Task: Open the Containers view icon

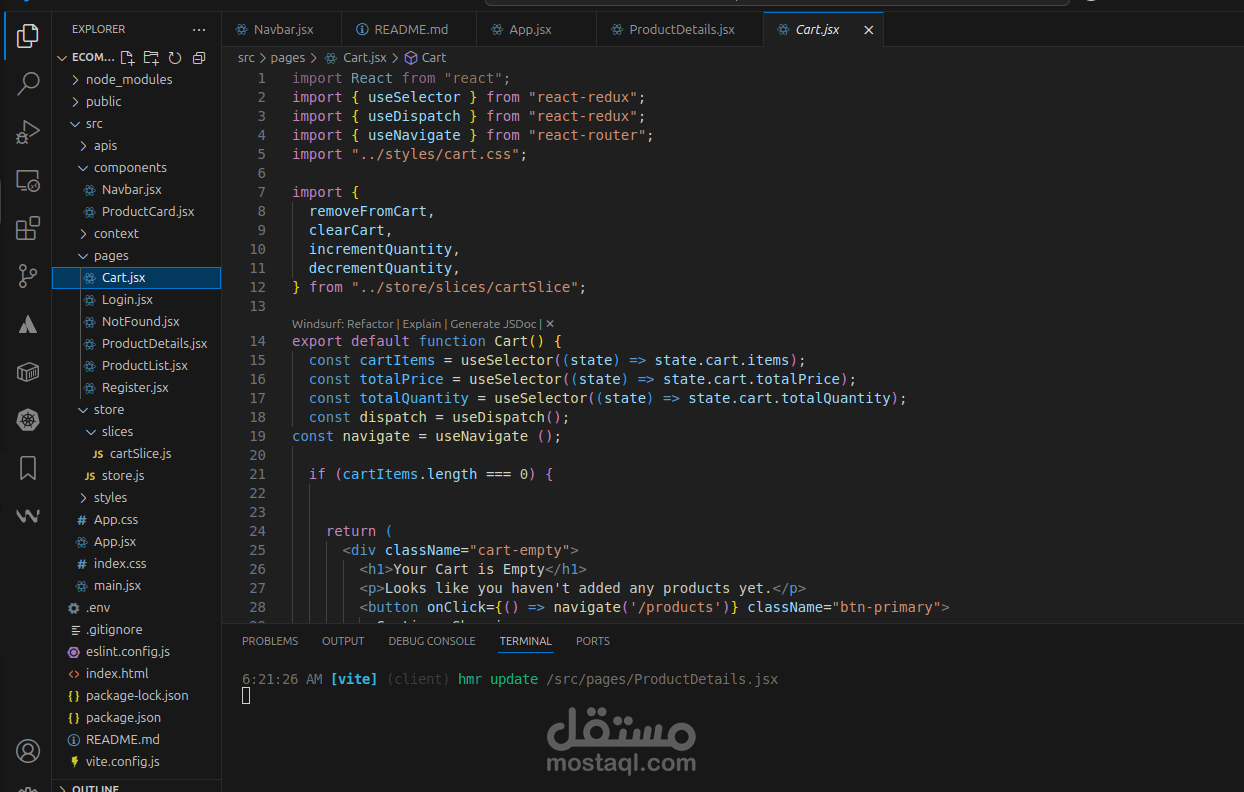Action: click(x=28, y=373)
